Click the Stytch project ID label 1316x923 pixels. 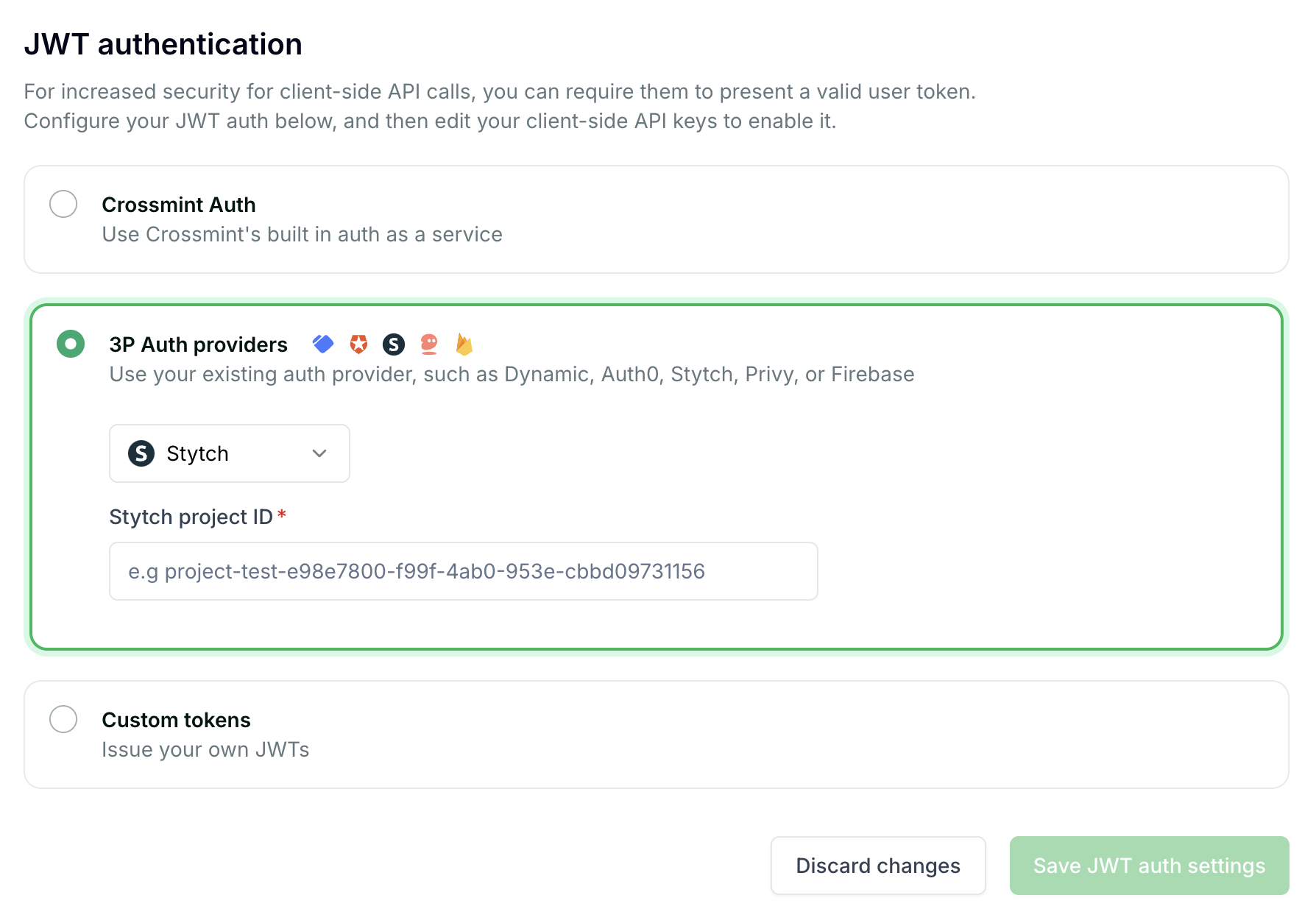click(191, 517)
